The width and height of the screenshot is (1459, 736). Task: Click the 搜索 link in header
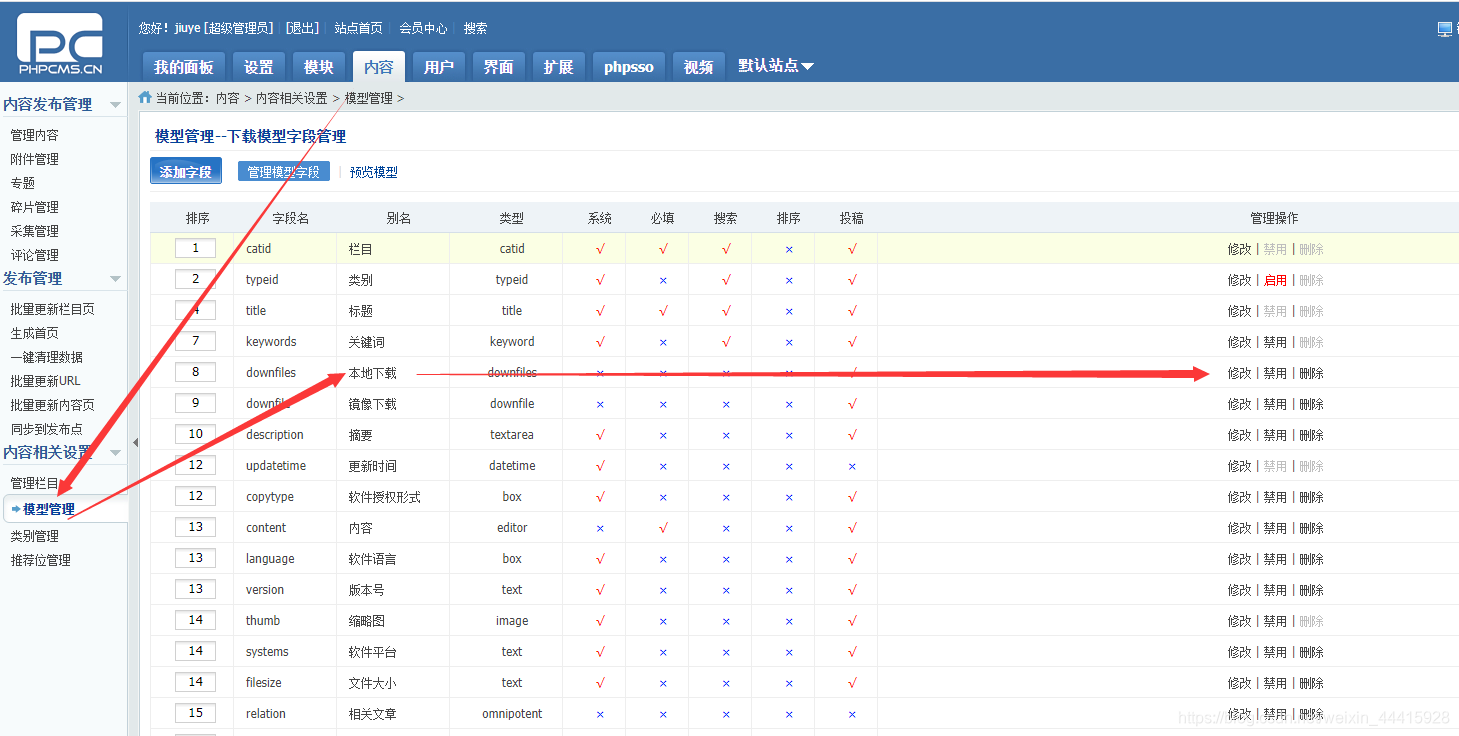(x=476, y=28)
